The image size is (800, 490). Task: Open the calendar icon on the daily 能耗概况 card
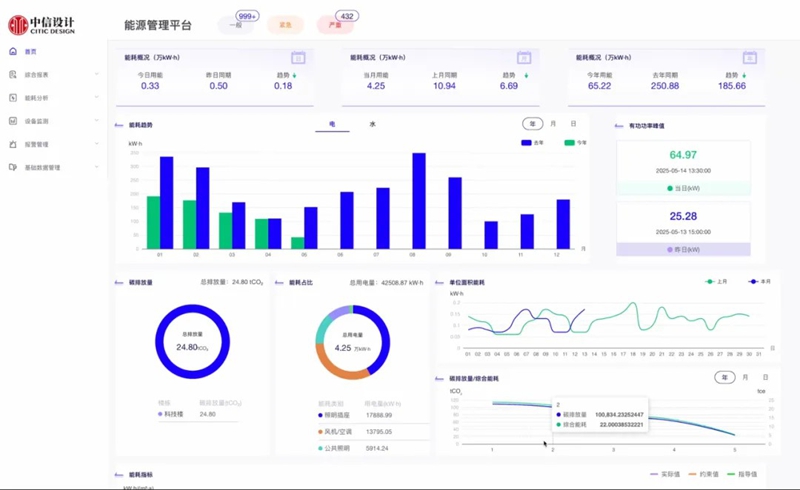click(298, 58)
